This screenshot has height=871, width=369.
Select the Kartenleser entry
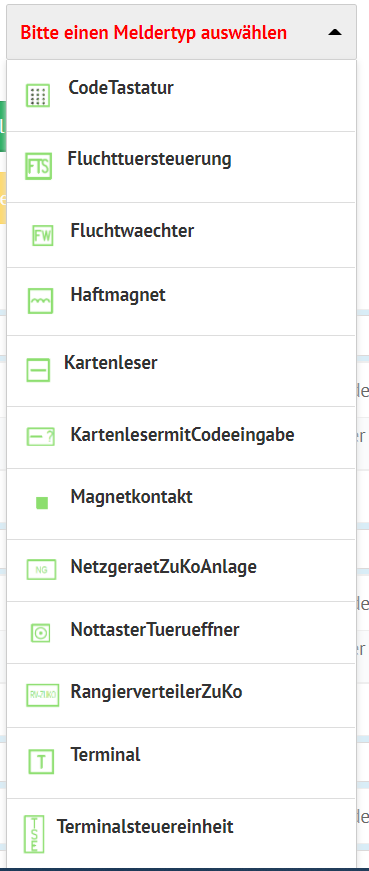(181, 371)
